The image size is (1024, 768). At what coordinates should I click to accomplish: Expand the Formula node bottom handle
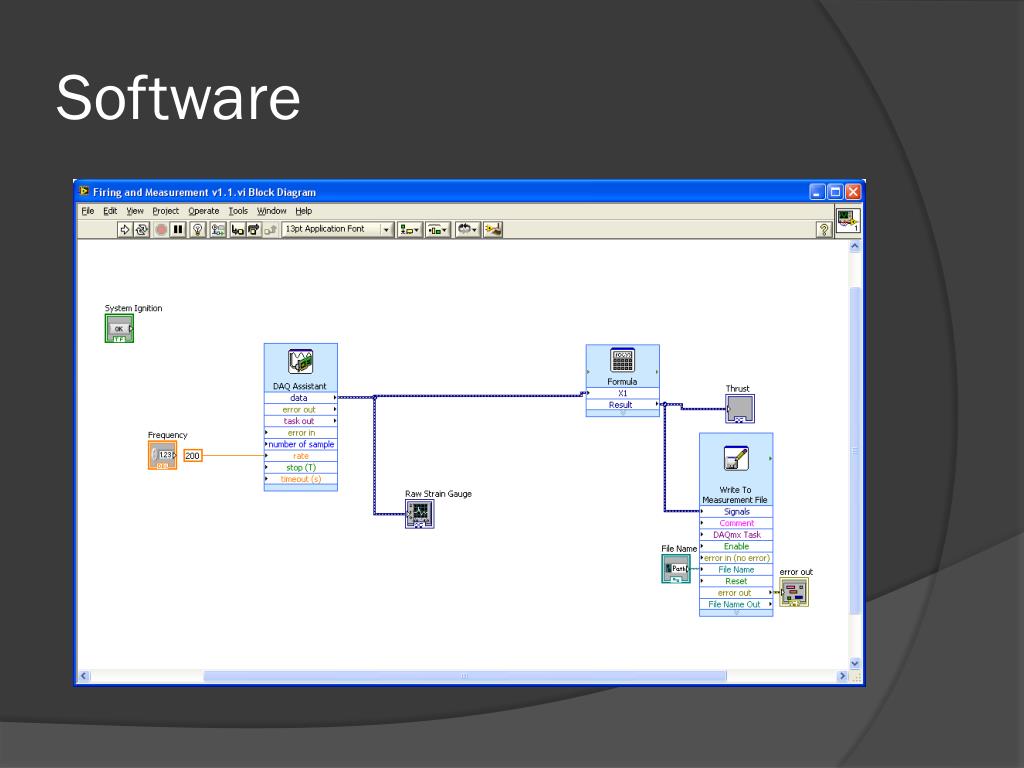tap(622, 413)
